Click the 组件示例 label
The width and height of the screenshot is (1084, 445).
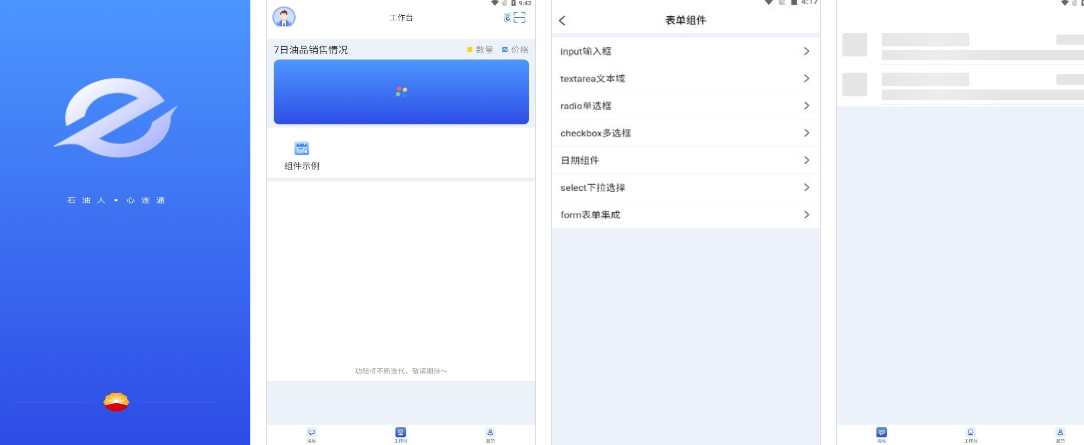click(302, 166)
